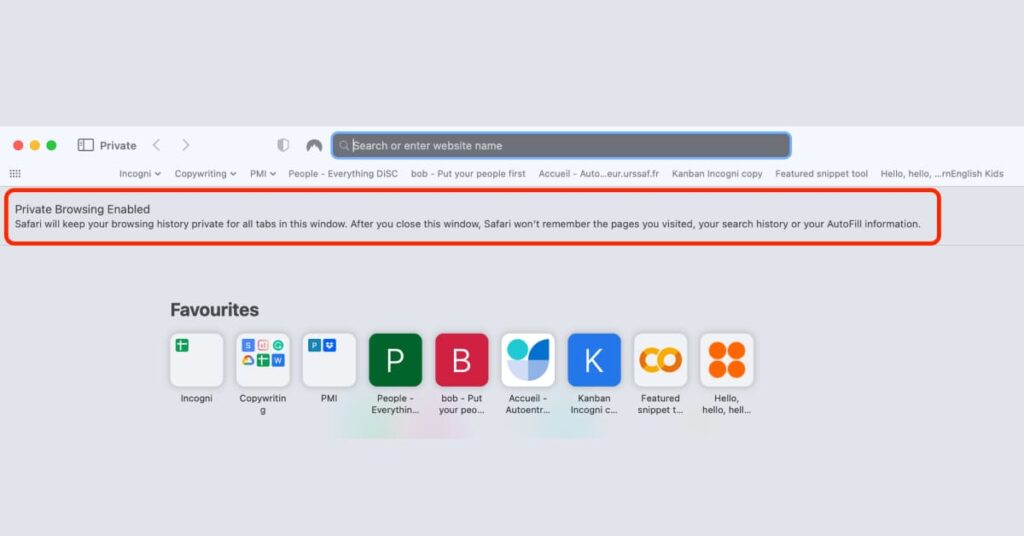
Task: Click the back navigation arrow
Action: [156, 145]
